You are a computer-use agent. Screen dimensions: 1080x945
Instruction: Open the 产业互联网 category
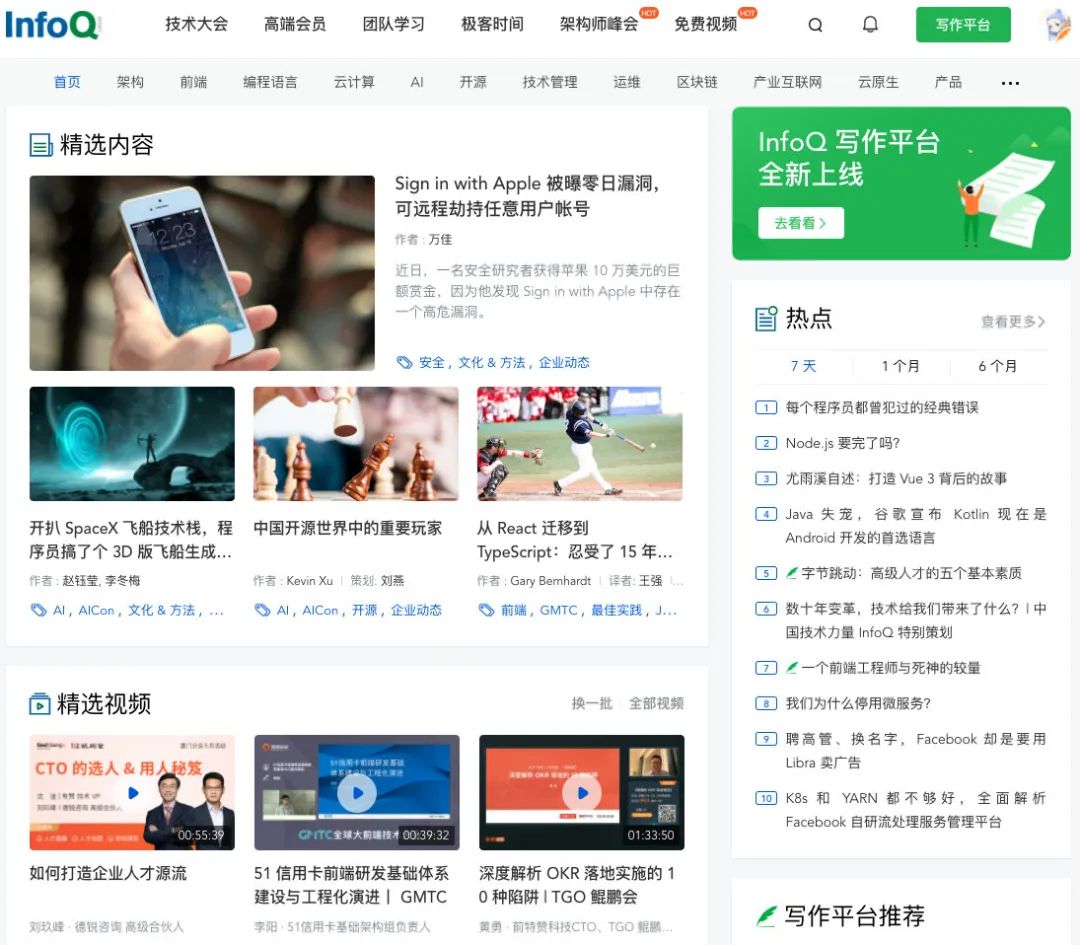point(787,82)
